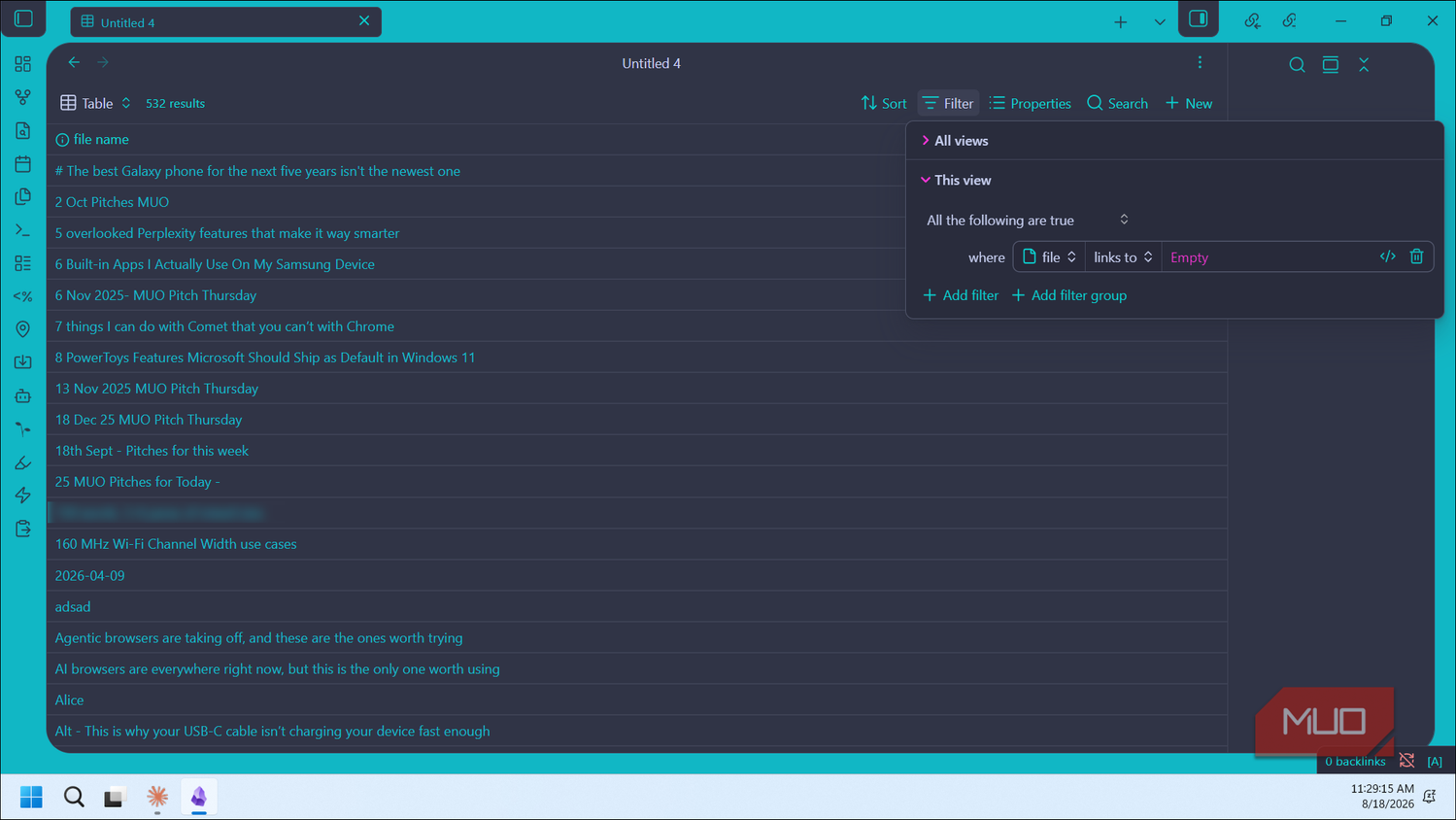Open '5 overlooked Perplexity features' note
Viewport: 1456px width, 820px height.
[227, 233]
